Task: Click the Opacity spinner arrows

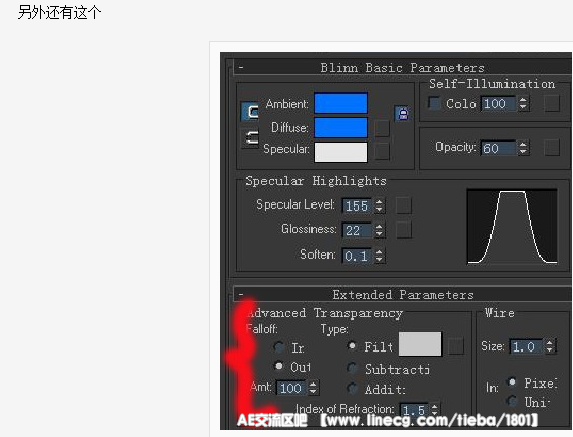Action: pos(523,148)
